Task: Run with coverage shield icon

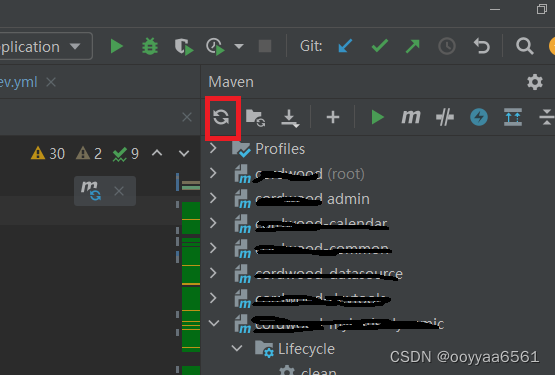Action: [184, 47]
